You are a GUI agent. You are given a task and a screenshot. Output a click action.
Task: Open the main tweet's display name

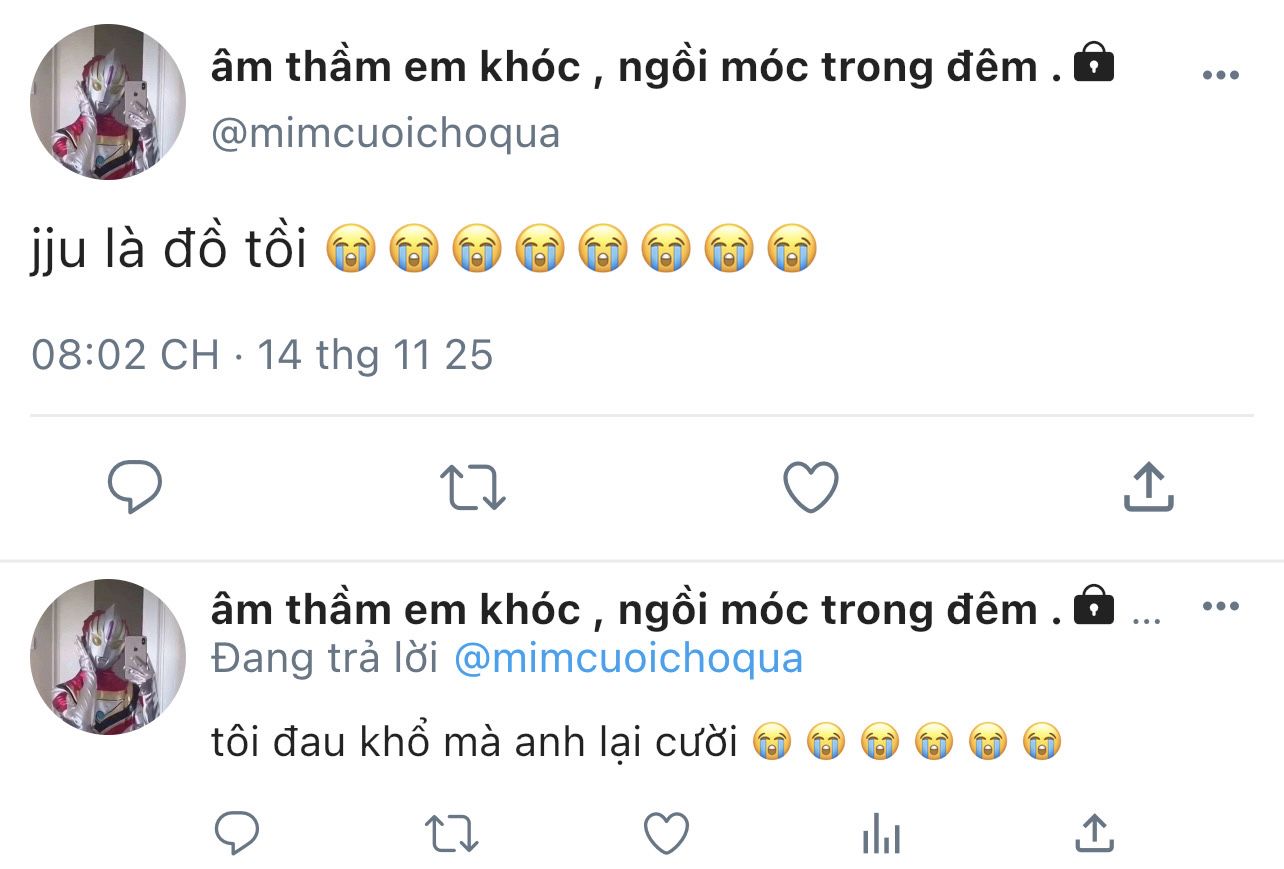(636, 68)
